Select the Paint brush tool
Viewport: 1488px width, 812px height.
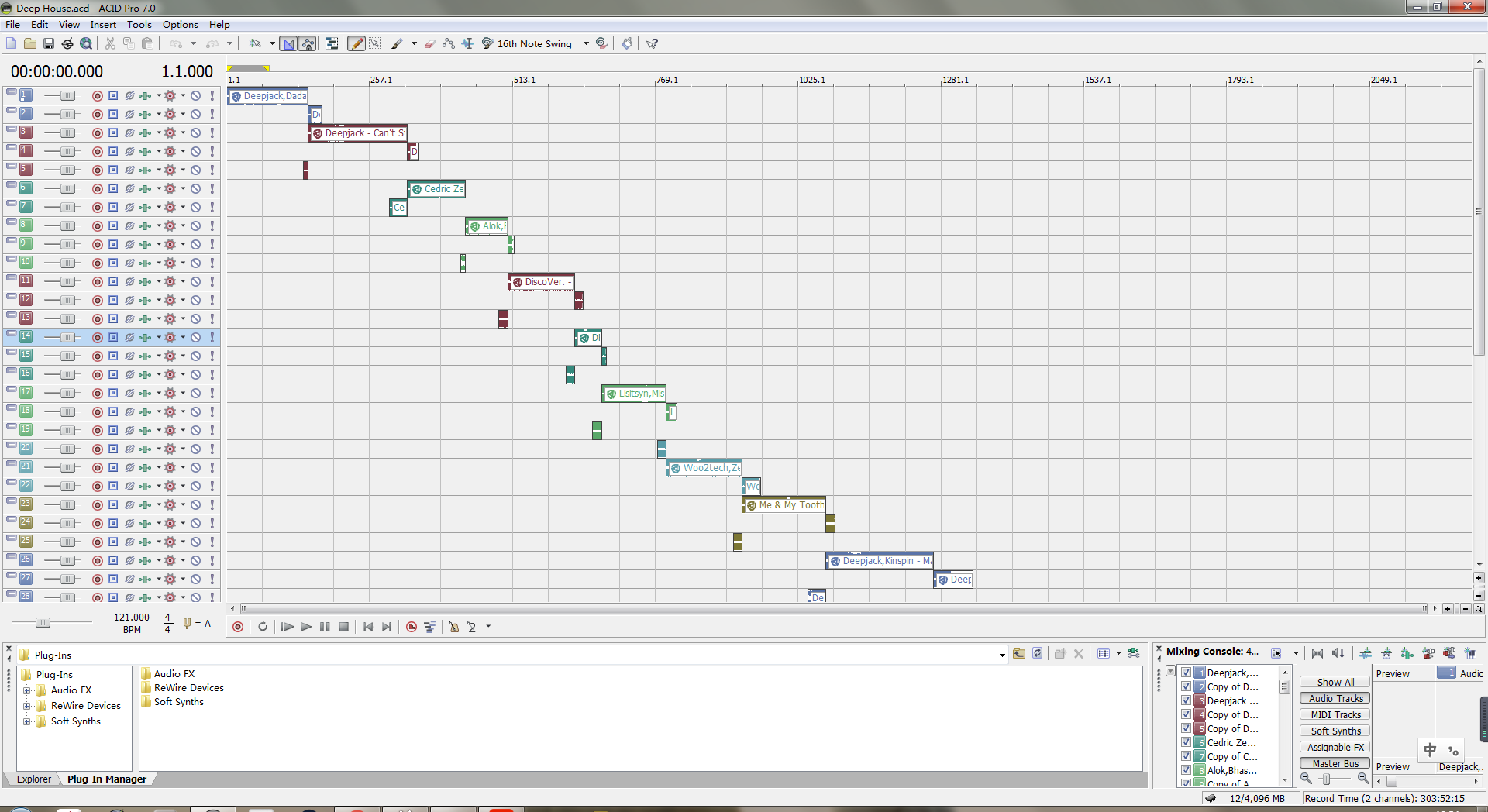397,43
